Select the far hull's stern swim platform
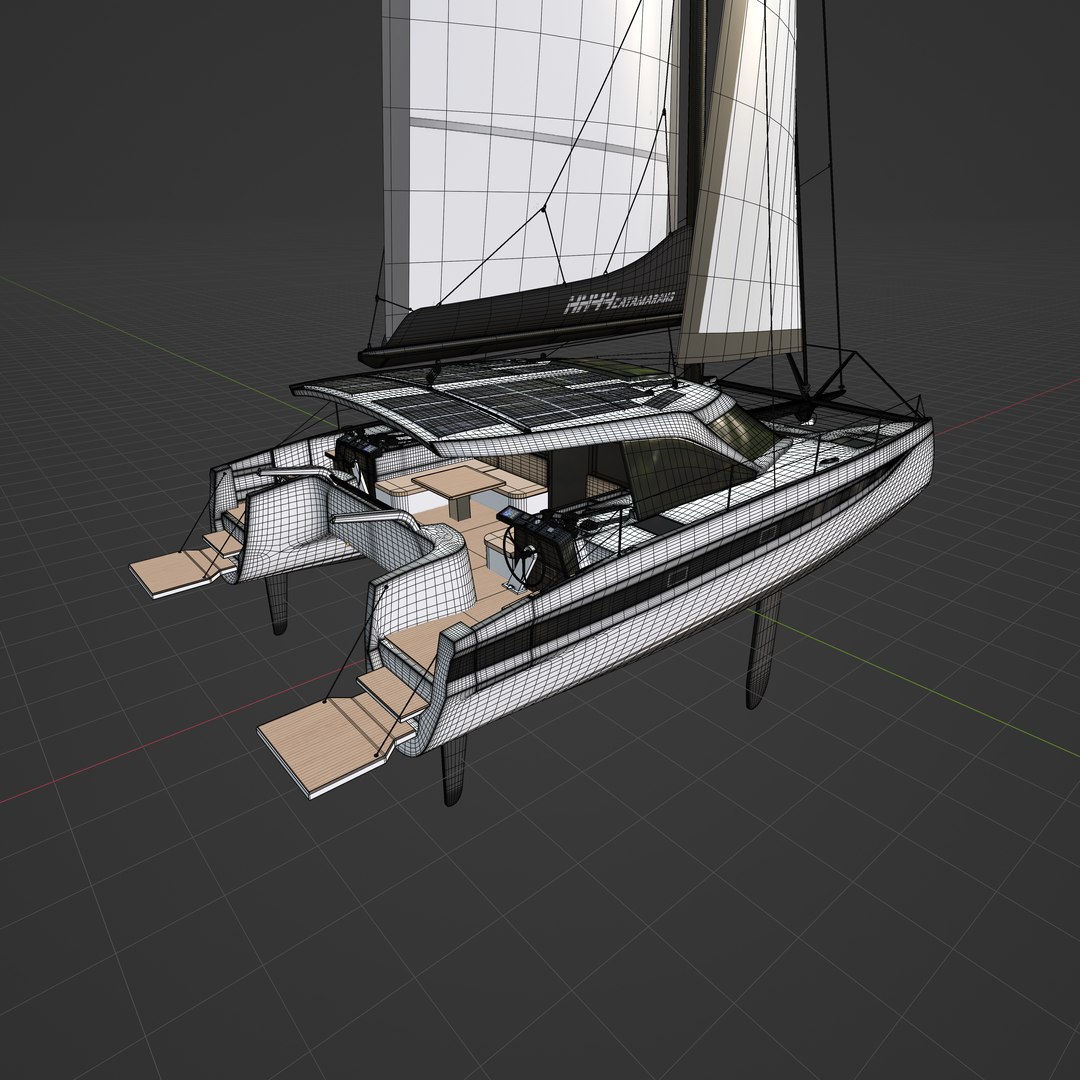The image size is (1080, 1080). pyautogui.click(x=180, y=570)
